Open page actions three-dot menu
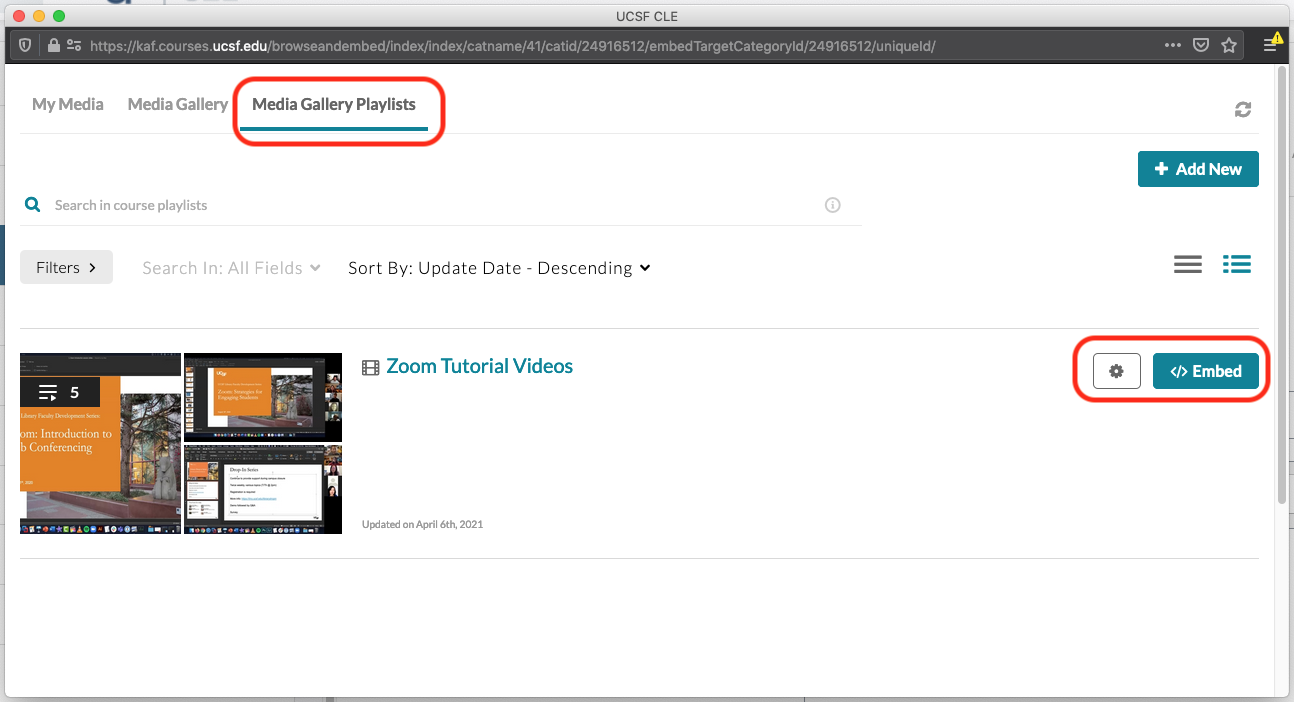The width and height of the screenshot is (1294, 702). (1173, 45)
